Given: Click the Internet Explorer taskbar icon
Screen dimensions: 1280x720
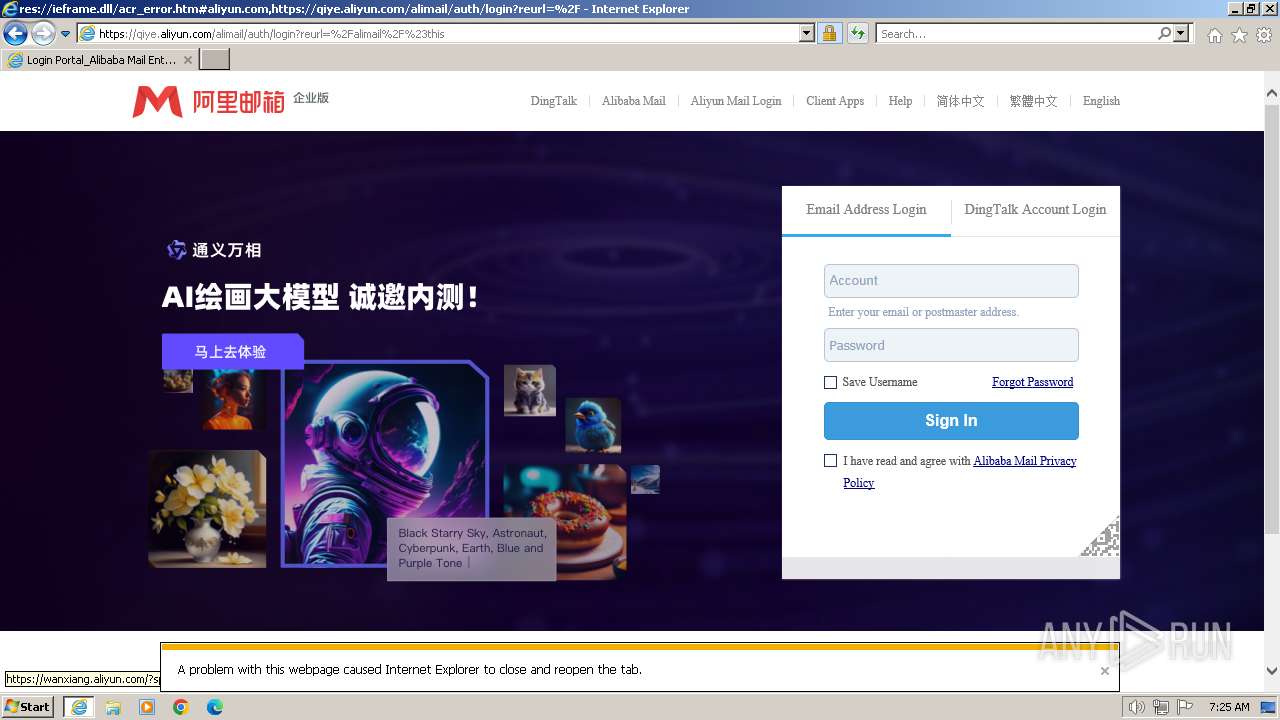Looking at the screenshot, I should tap(79, 707).
